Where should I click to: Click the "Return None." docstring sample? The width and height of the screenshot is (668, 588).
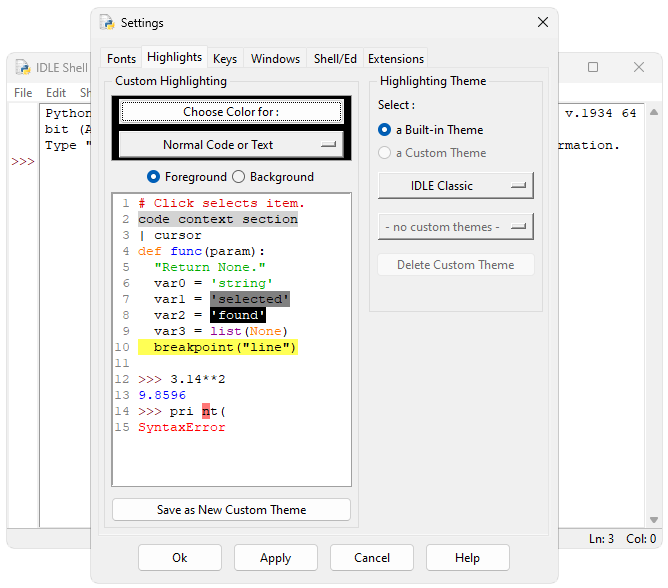(210, 267)
